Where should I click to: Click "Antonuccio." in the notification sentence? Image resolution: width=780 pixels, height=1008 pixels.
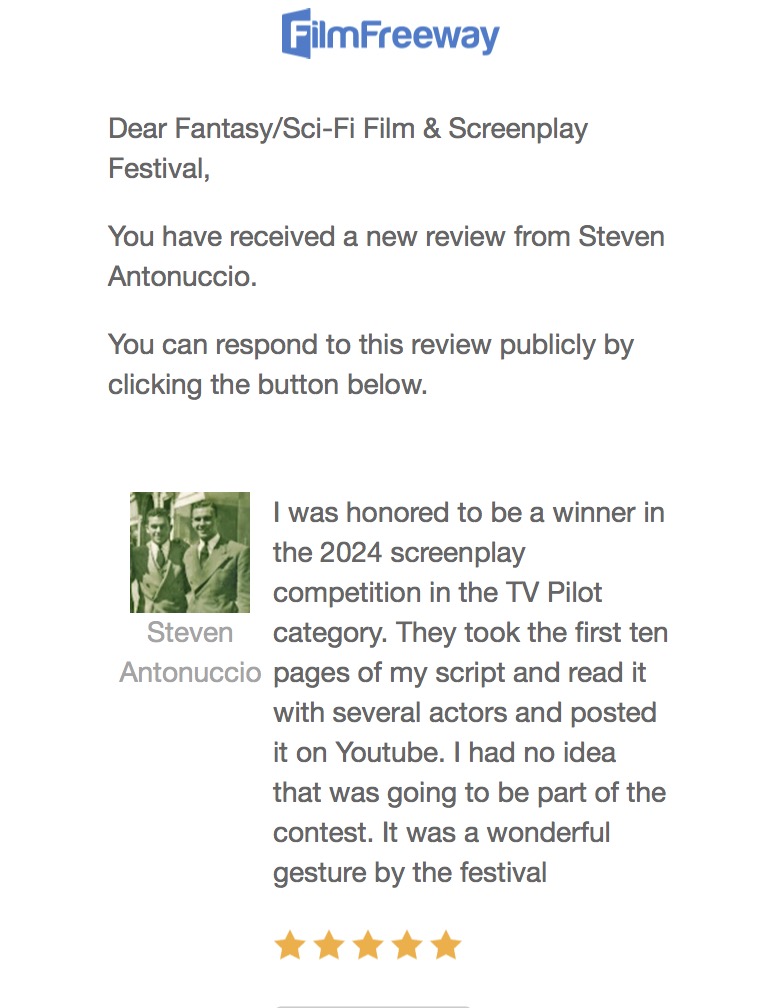[183, 277]
